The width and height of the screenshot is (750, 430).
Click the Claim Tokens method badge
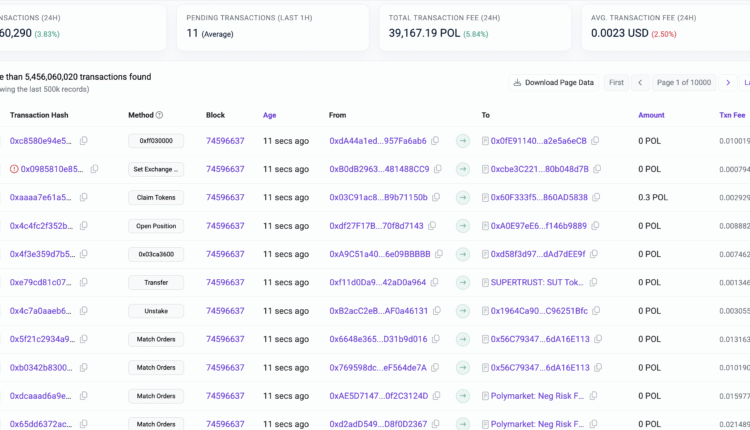point(156,198)
